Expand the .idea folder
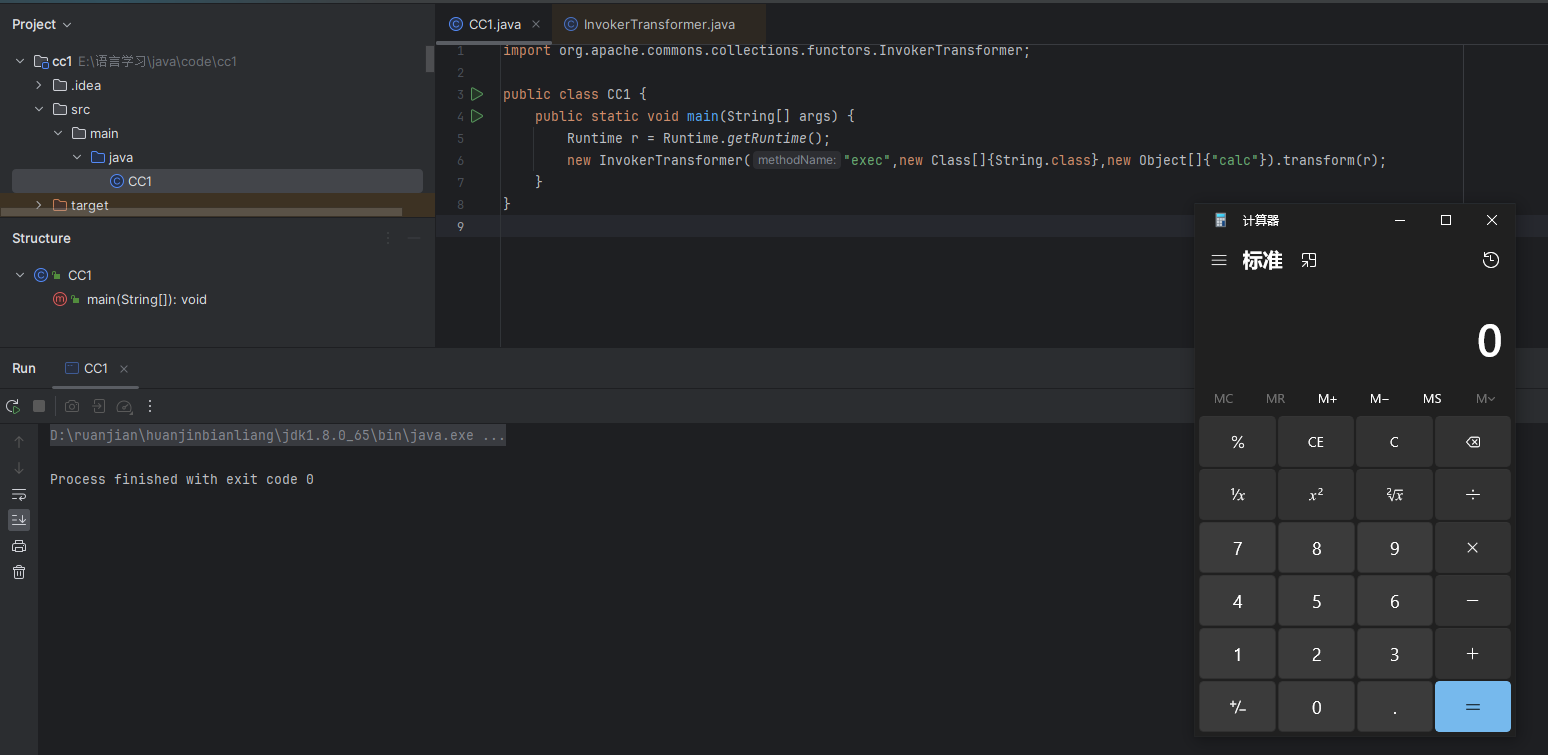Screen dimensions: 1548x755 pyautogui.click(x=39, y=85)
